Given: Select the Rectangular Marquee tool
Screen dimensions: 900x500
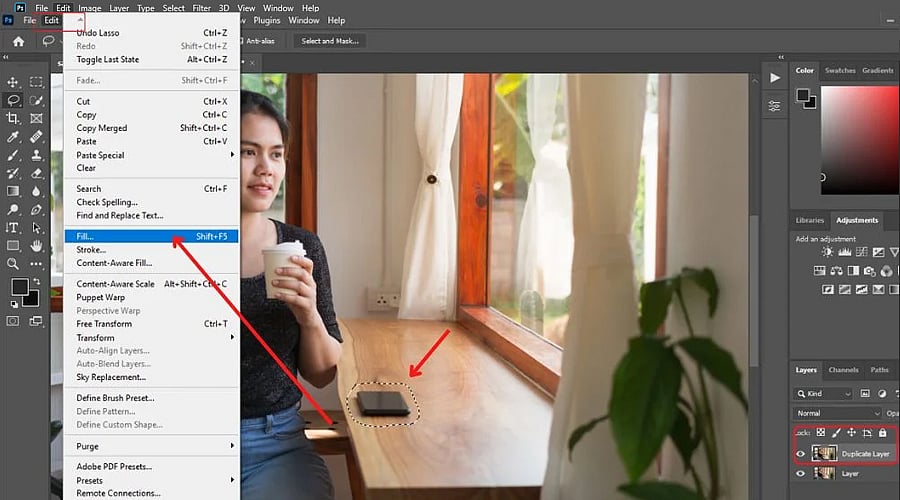Looking at the screenshot, I should [x=36, y=82].
